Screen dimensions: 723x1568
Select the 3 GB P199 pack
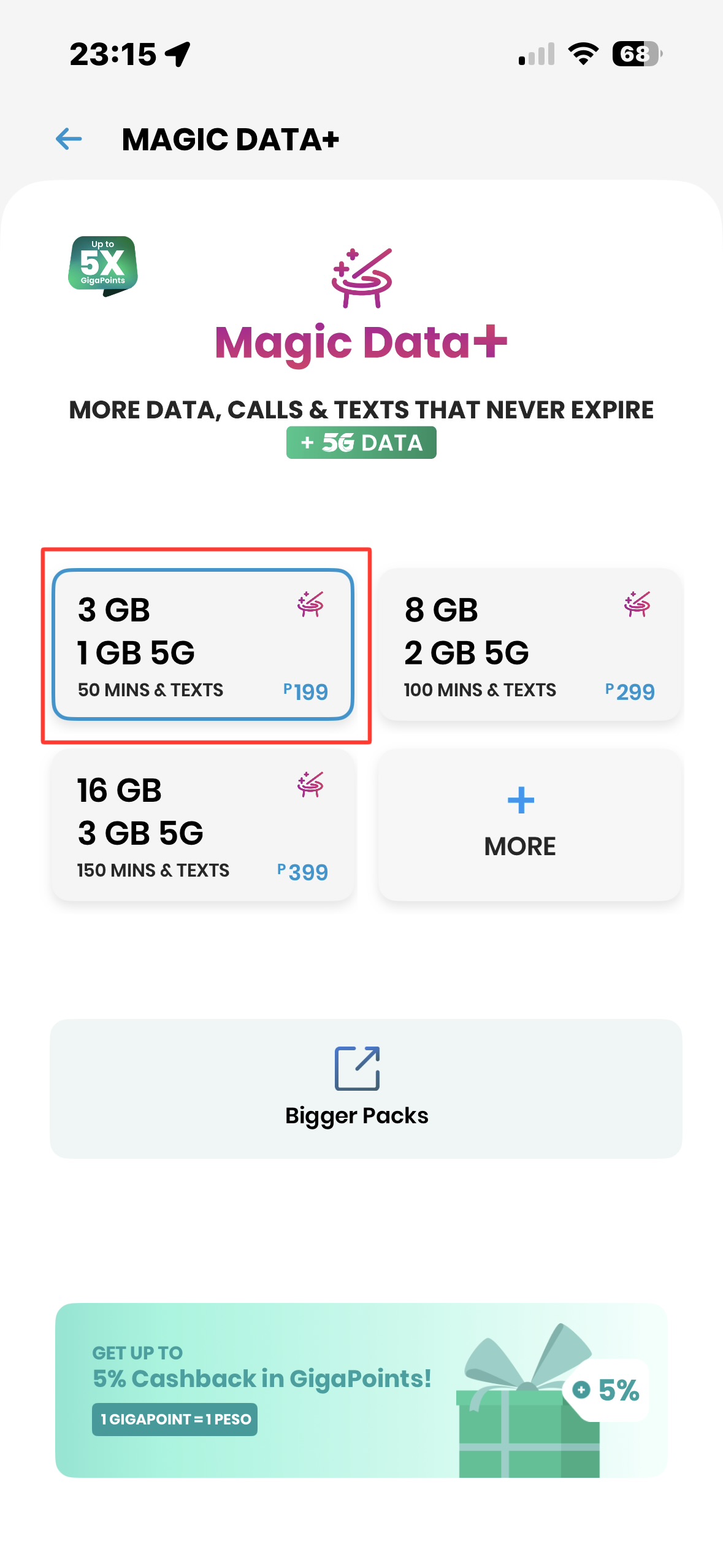pyautogui.click(x=202, y=644)
